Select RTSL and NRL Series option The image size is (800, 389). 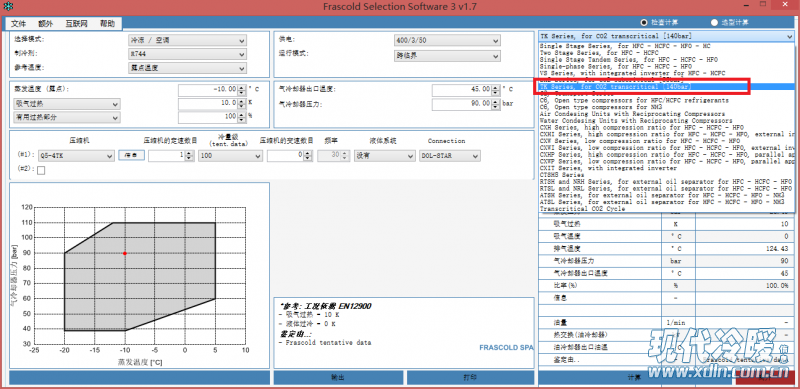point(666,188)
